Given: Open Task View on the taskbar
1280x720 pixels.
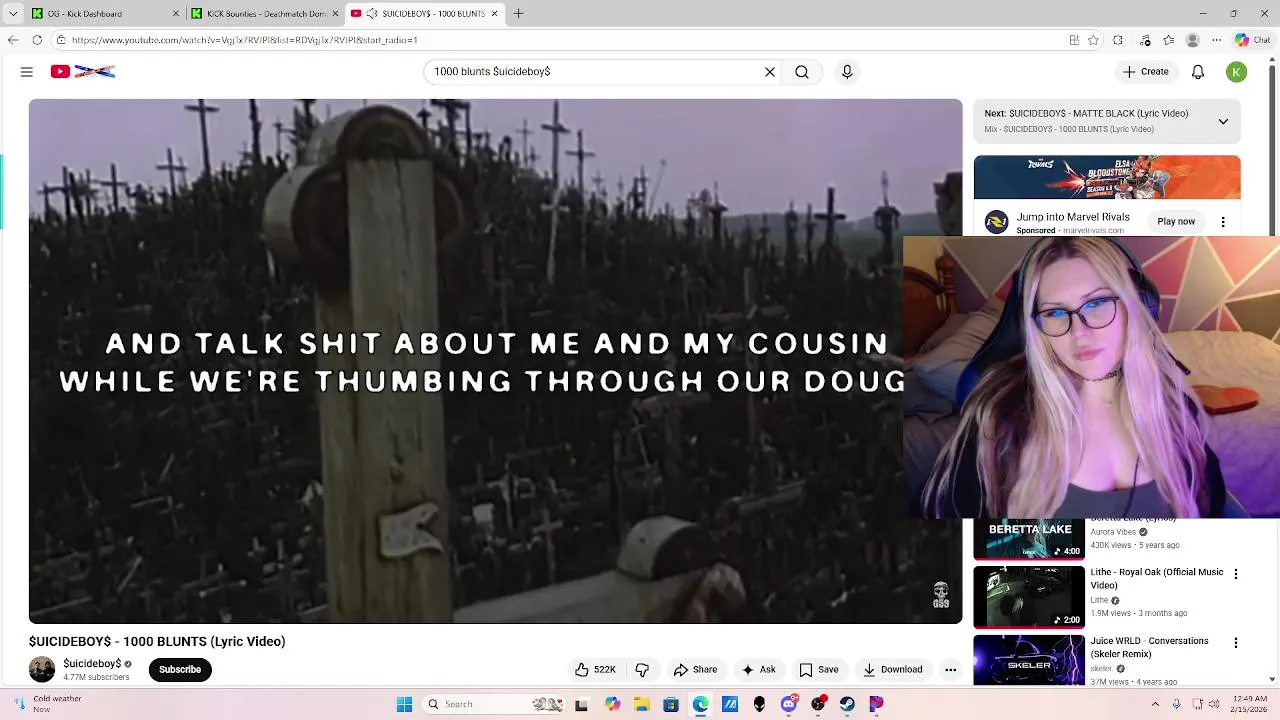Looking at the screenshot, I should [581, 704].
